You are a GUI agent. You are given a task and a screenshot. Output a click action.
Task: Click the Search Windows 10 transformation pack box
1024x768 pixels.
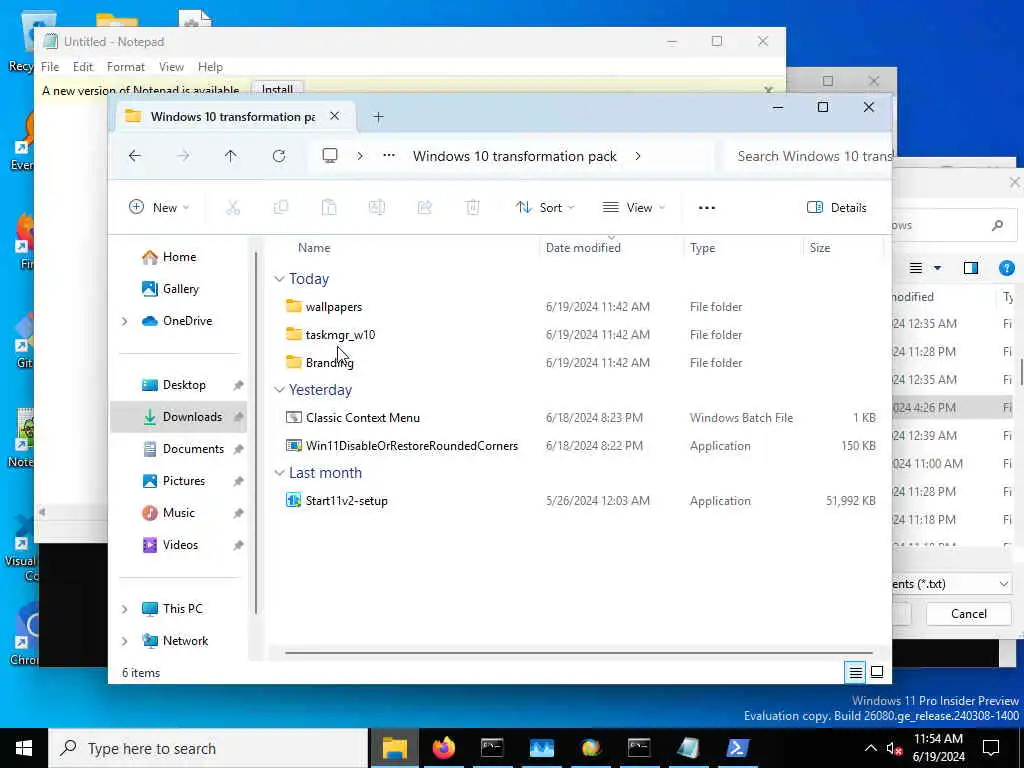(x=808, y=156)
